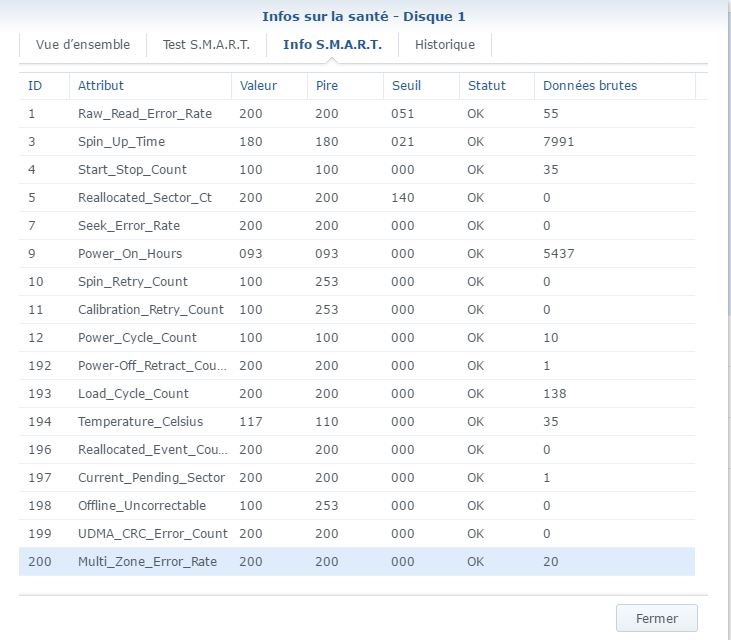Select the Temperature_Celsius row

357,421
